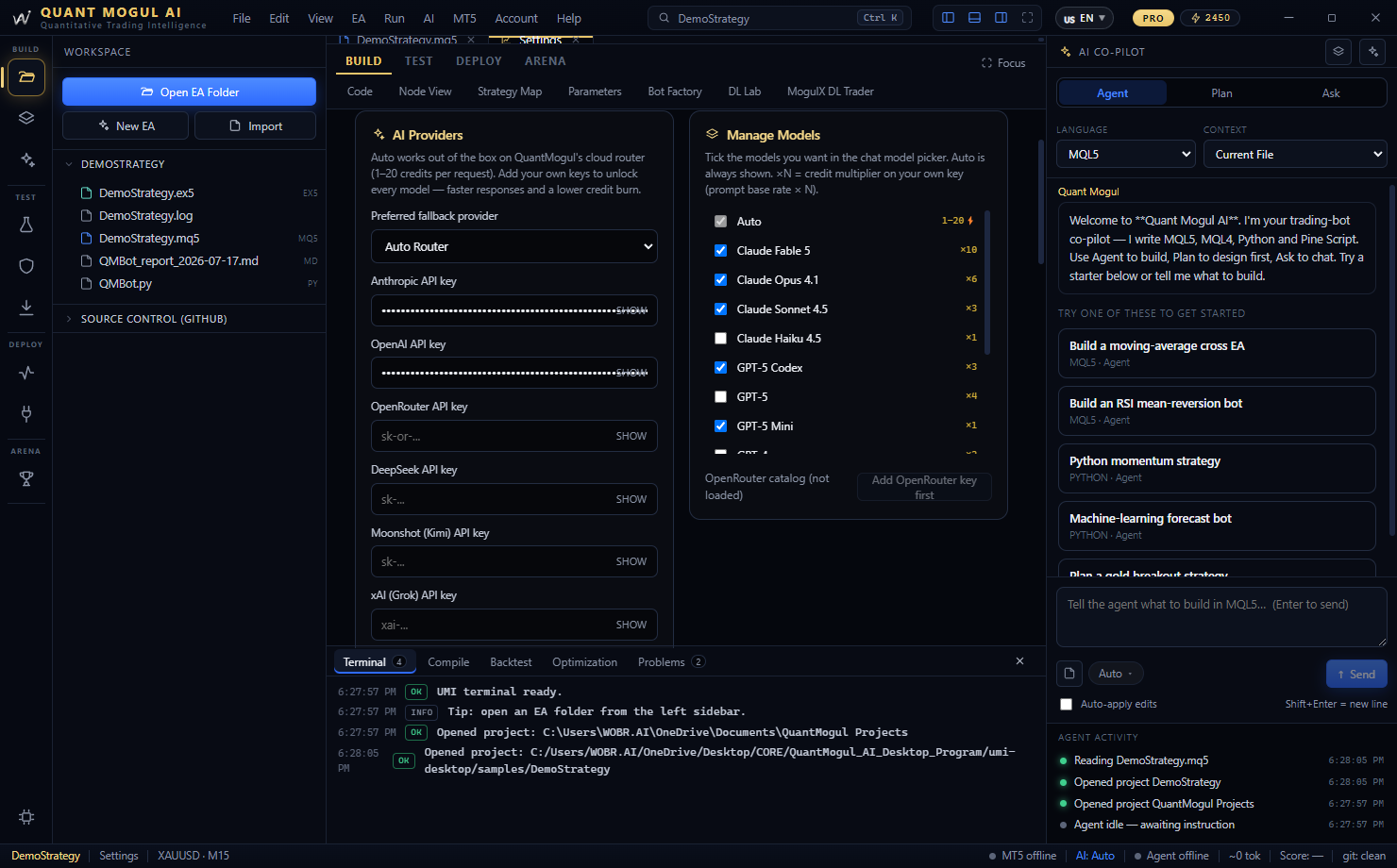
Task: Toggle the bottom panel layout icon
Action: [x=974, y=18]
